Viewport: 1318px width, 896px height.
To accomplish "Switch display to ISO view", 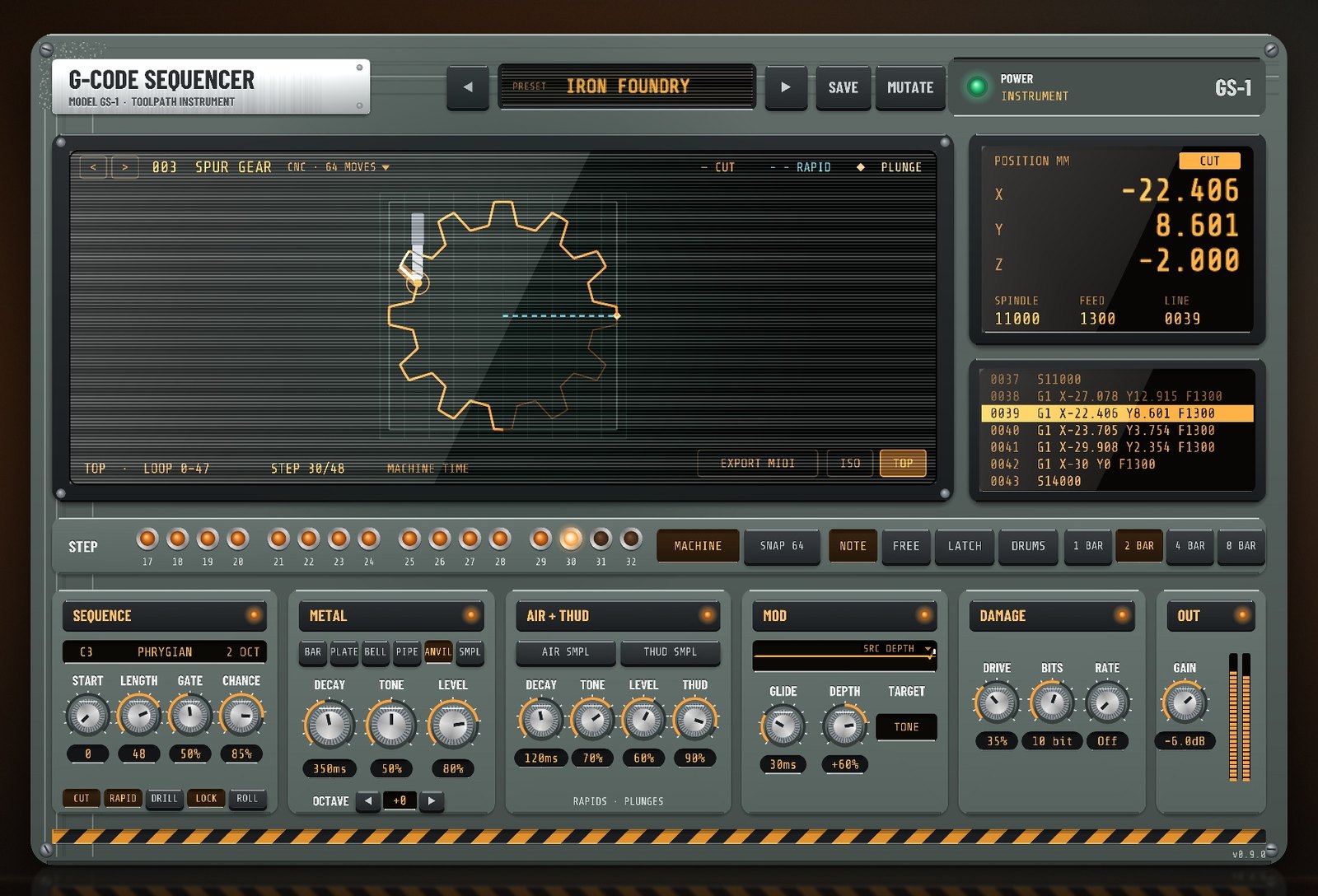I will [x=850, y=464].
